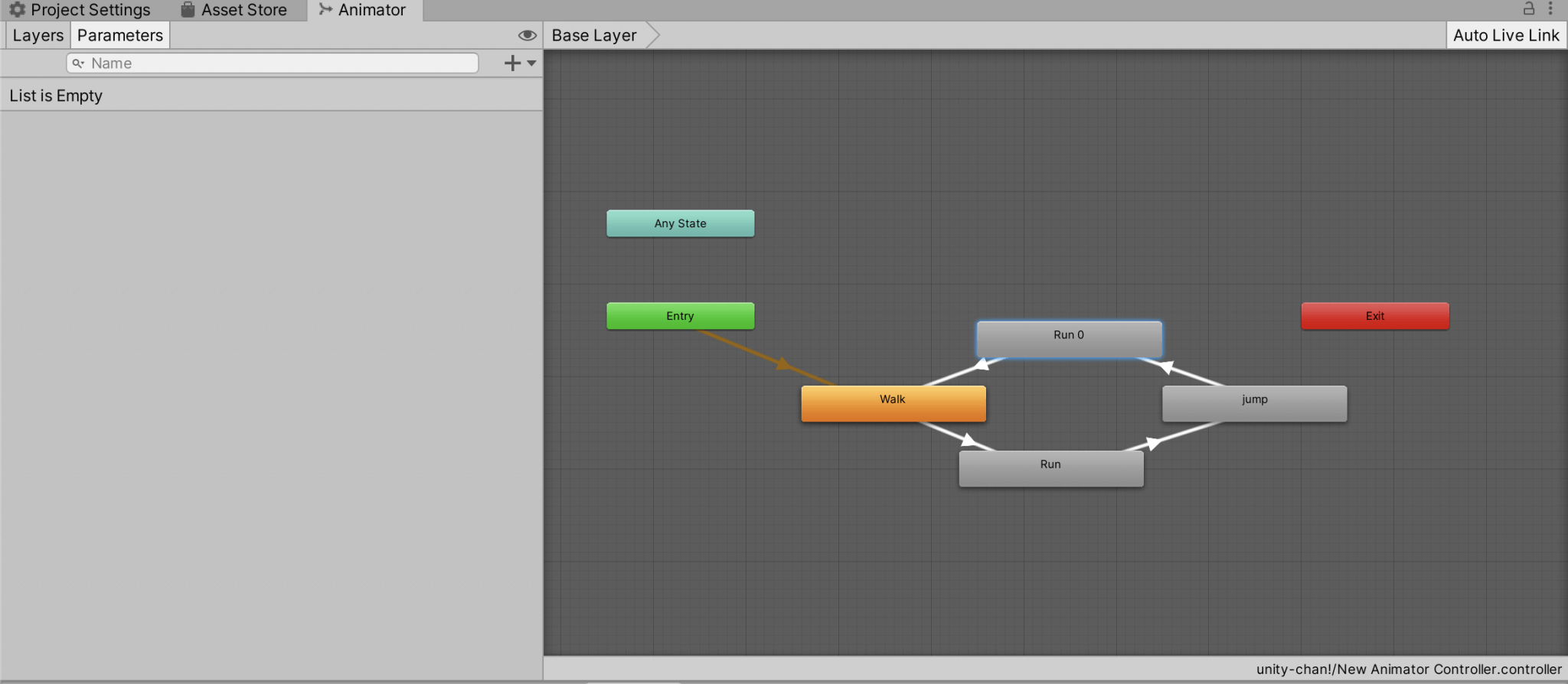The width and height of the screenshot is (1568, 684).
Task: Open the three-dot panel options menu
Action: pyautogui.click(x=1550, y=8)
